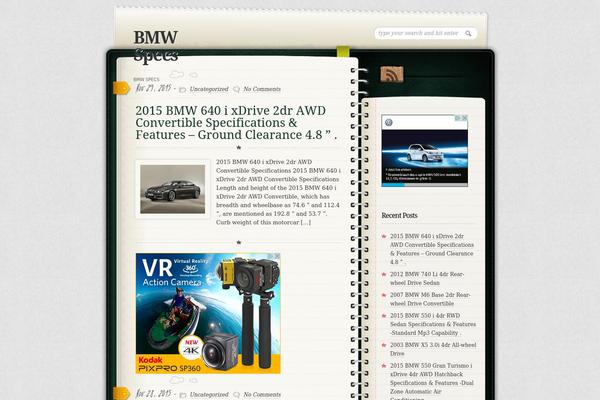
Task: Open recent post 2015 BMW 550 i 4dr RWD
Action: click(433, 324)
